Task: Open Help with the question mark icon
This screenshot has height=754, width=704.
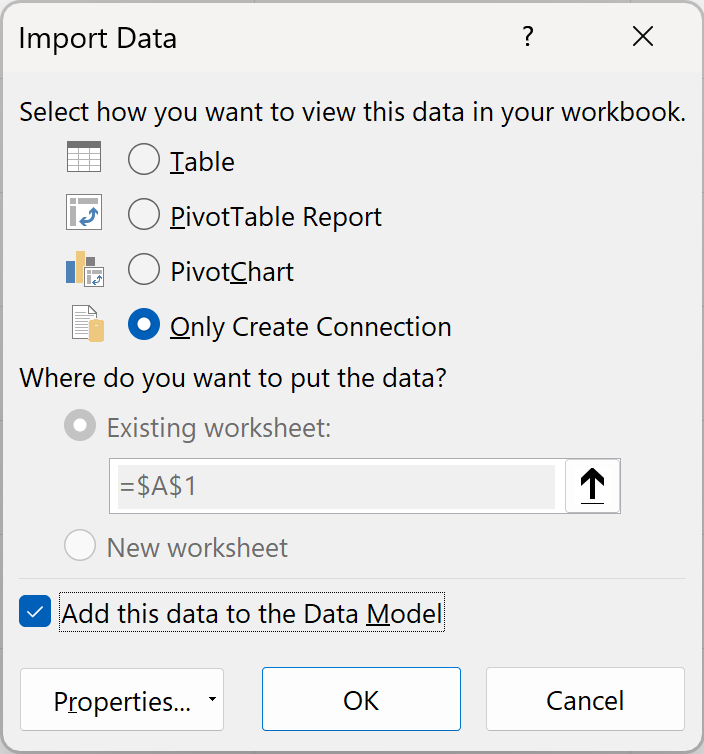Action: 528,38
